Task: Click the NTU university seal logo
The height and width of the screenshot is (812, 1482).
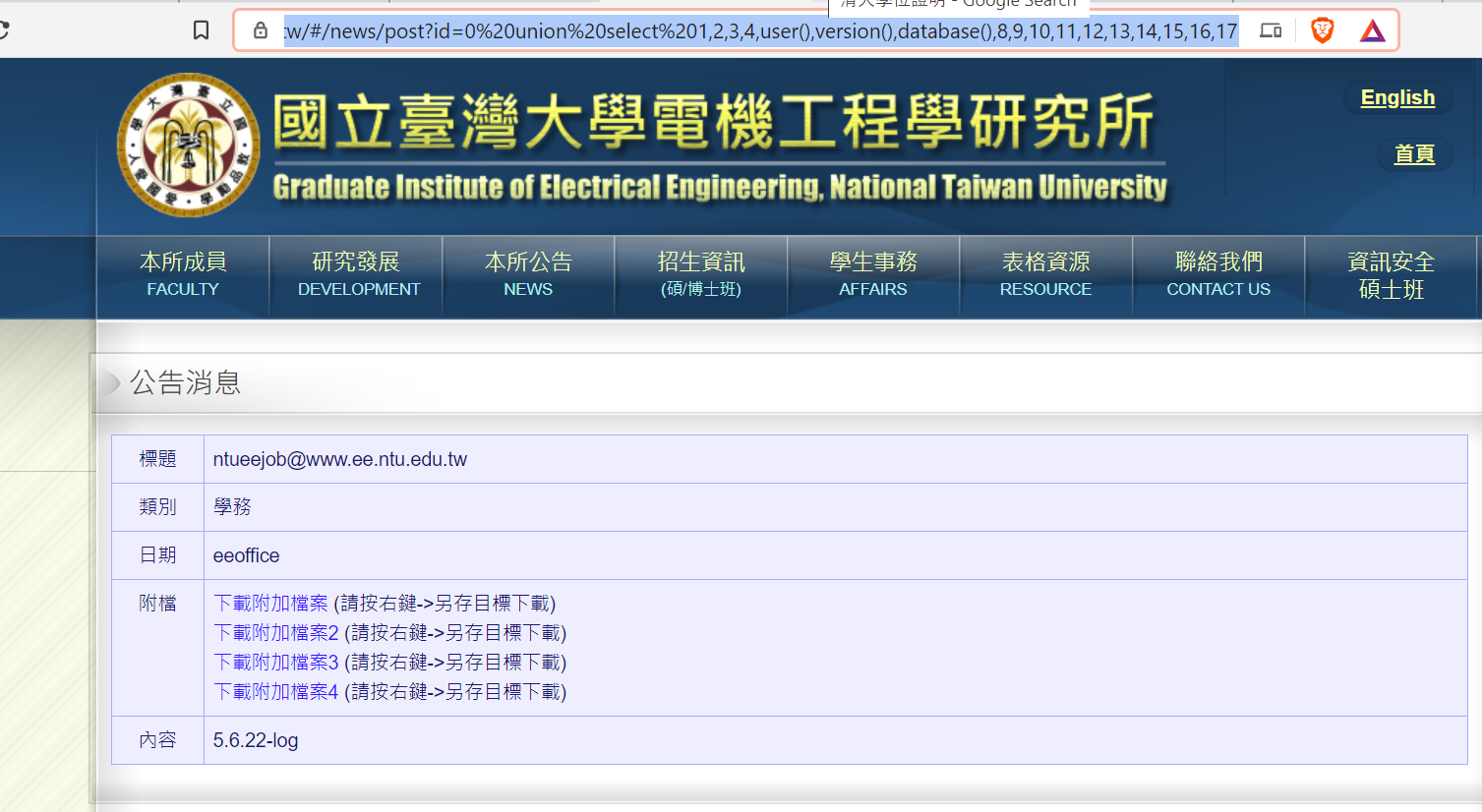Action: [x=188, y=145]
